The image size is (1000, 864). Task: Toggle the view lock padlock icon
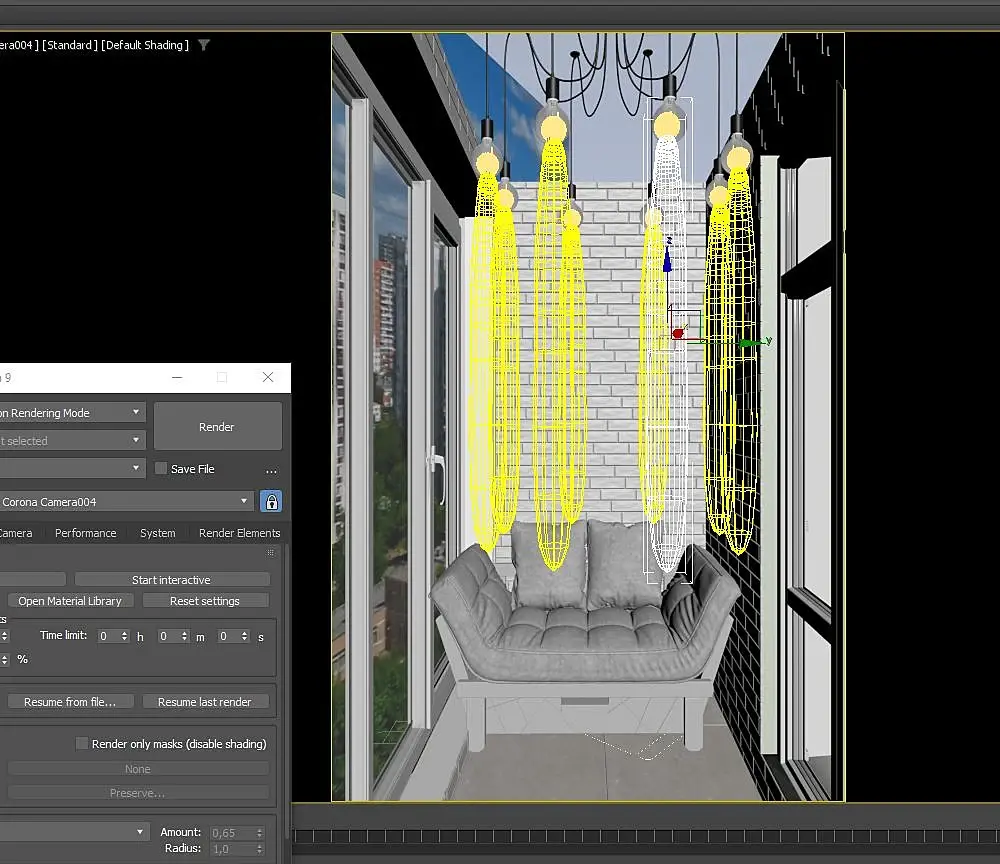[271, 502]
